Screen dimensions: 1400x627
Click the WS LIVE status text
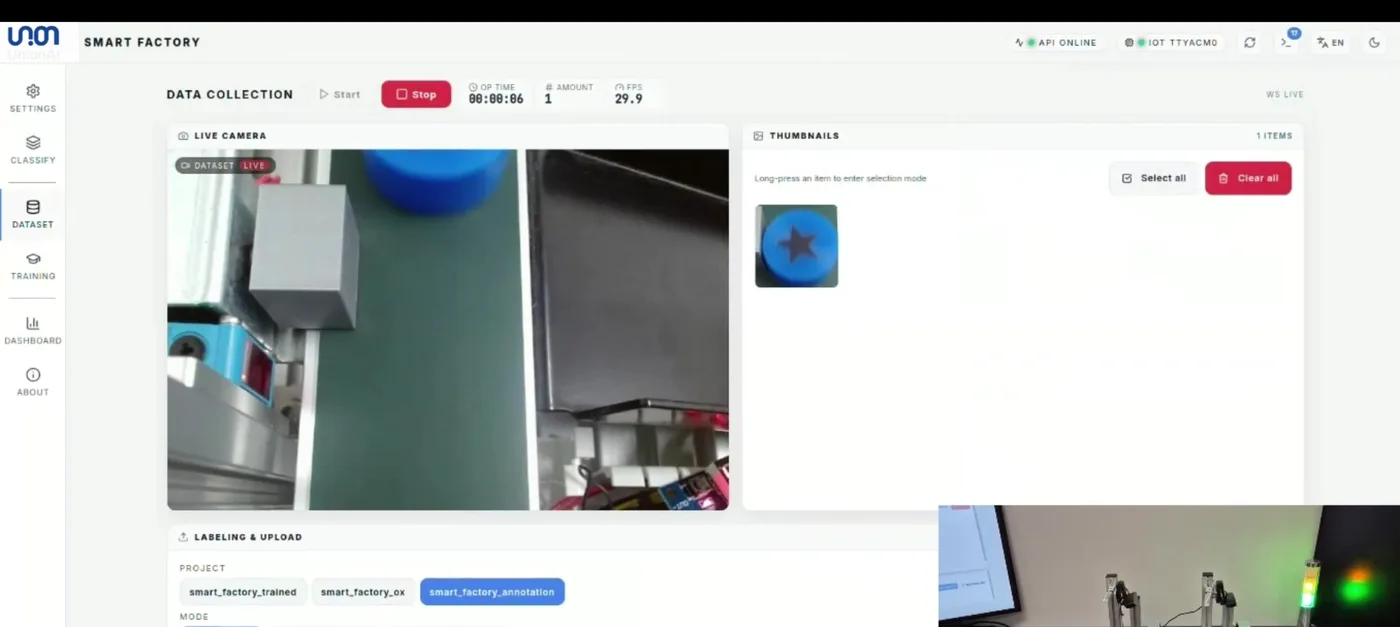coord(1285,95)
